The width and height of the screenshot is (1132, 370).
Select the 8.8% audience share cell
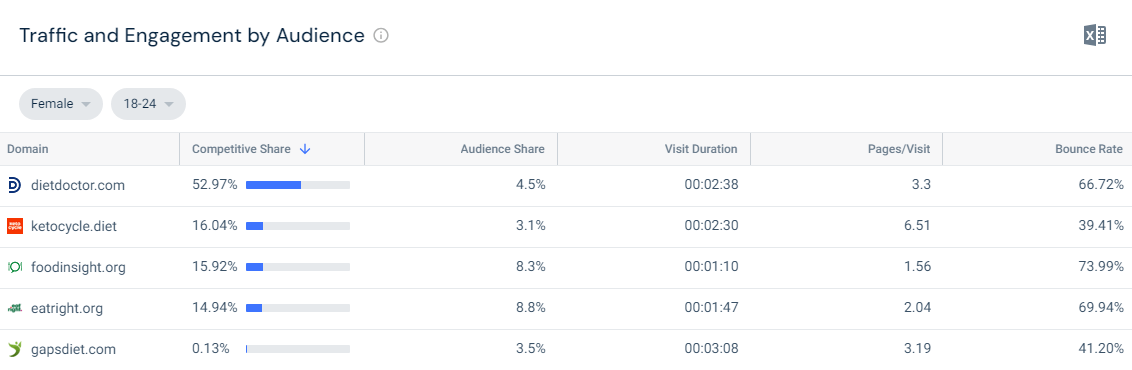click(x=531, y=309)
